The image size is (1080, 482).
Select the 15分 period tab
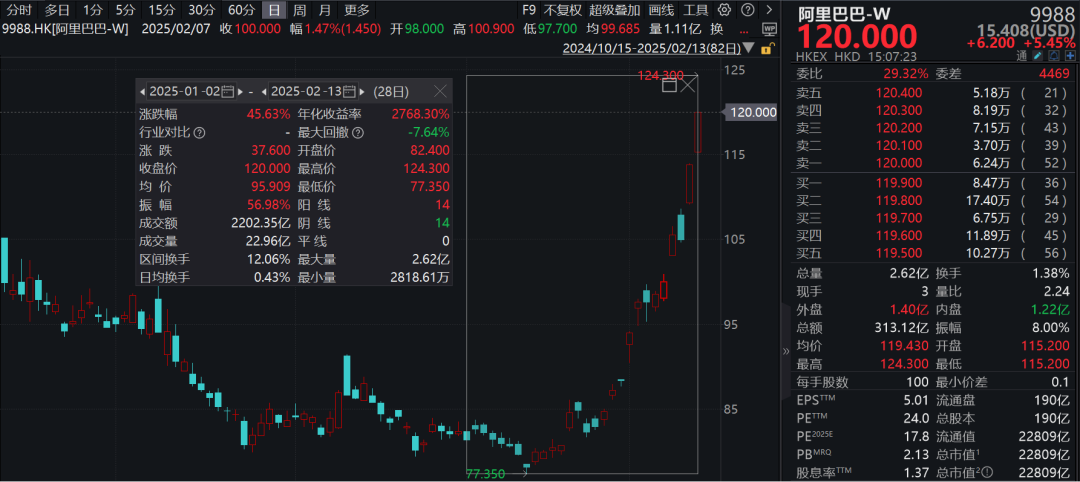[161, 10]
